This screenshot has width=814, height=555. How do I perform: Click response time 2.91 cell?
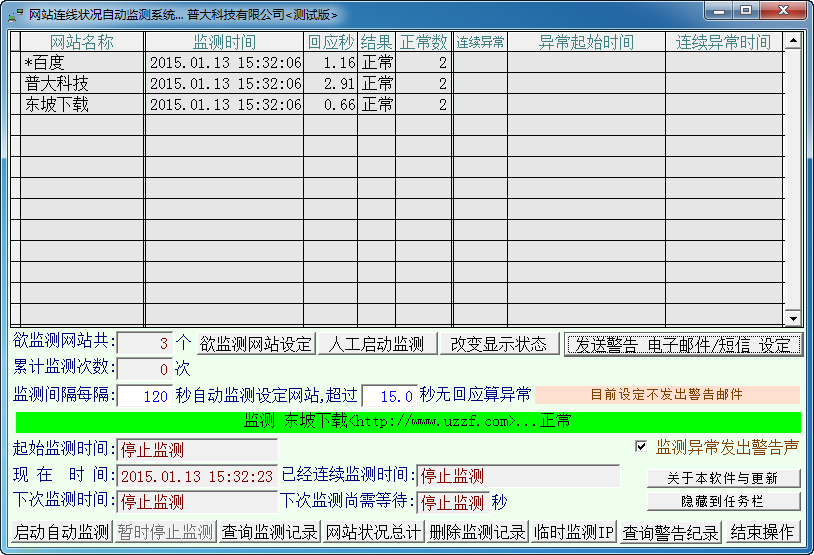coord(331,83)
